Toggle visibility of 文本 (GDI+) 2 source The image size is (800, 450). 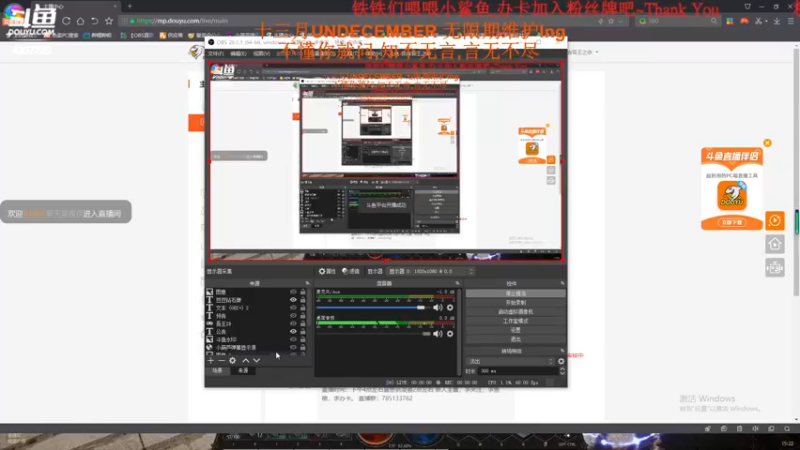(x=293, y=308)
